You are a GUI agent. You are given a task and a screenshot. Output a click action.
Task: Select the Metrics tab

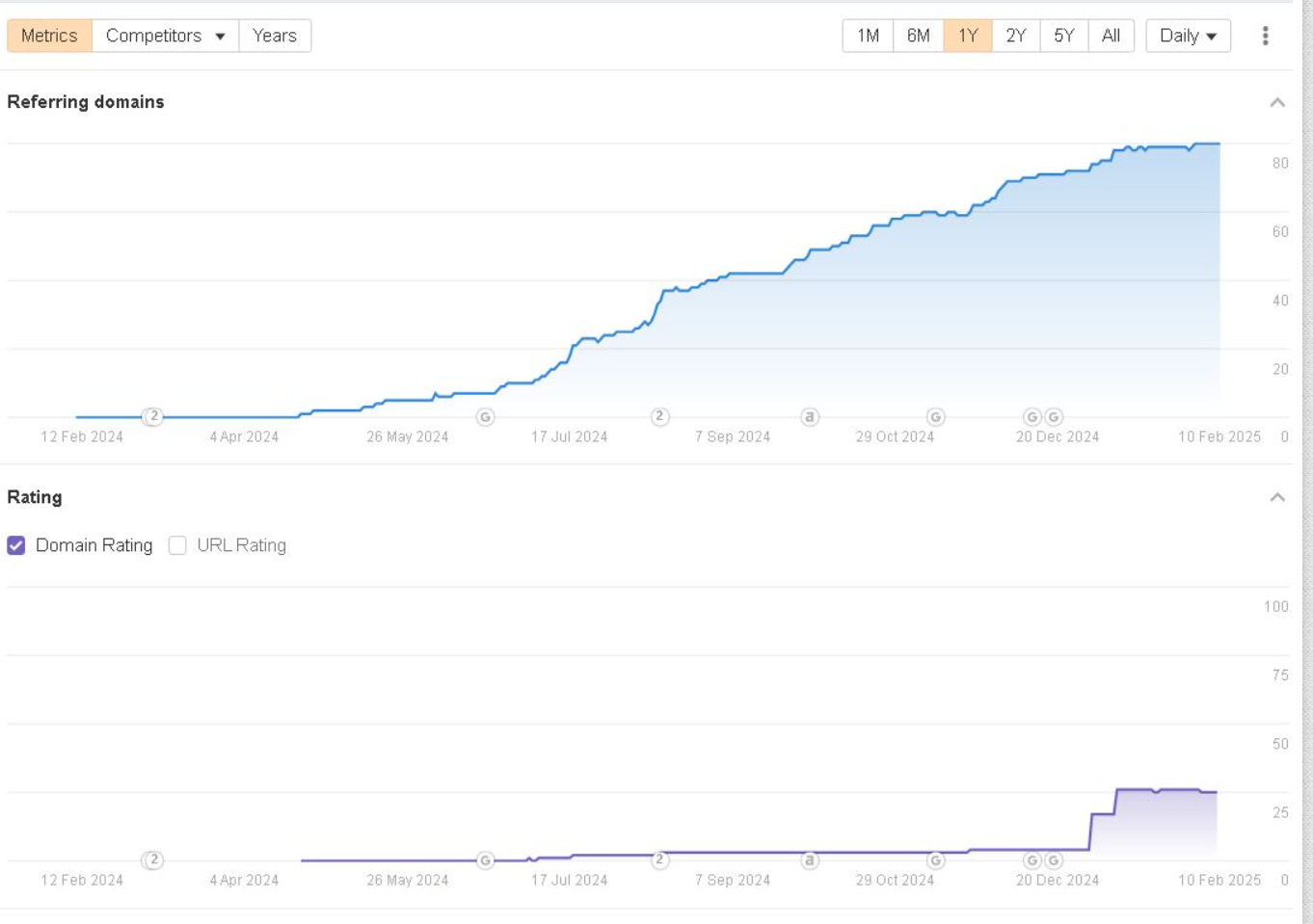tap(49, 36)
